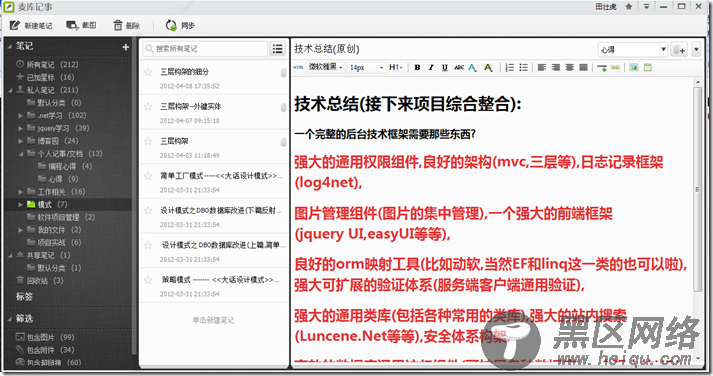Click the 删除 delete button
Screen dimensions: 713x376
tap(126, 25)
